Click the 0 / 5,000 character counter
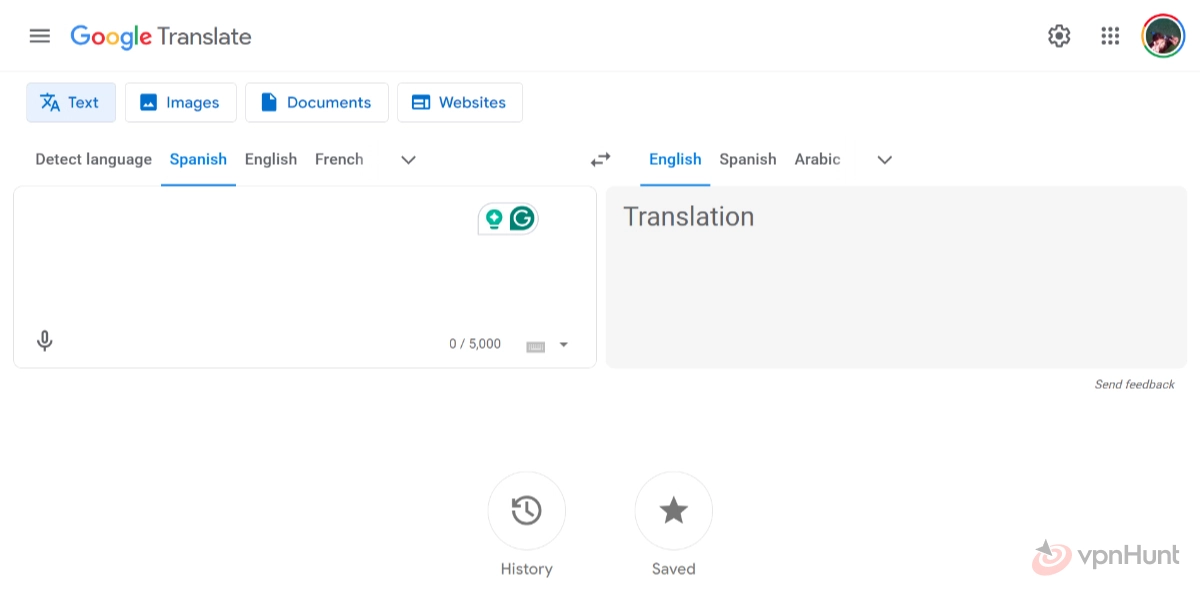The height and width of the screenshot is (598, 1200). tap(475, 344)
